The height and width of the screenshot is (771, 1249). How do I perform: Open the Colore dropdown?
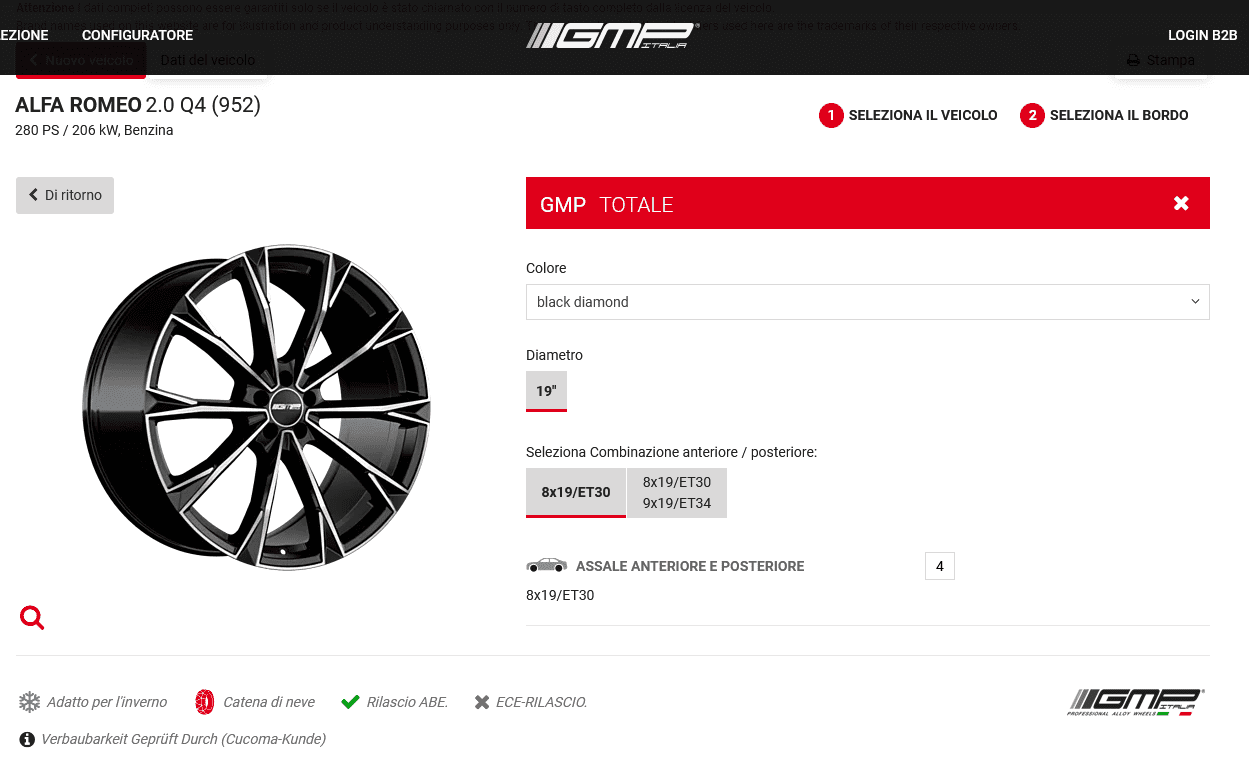tap(867, 302)
